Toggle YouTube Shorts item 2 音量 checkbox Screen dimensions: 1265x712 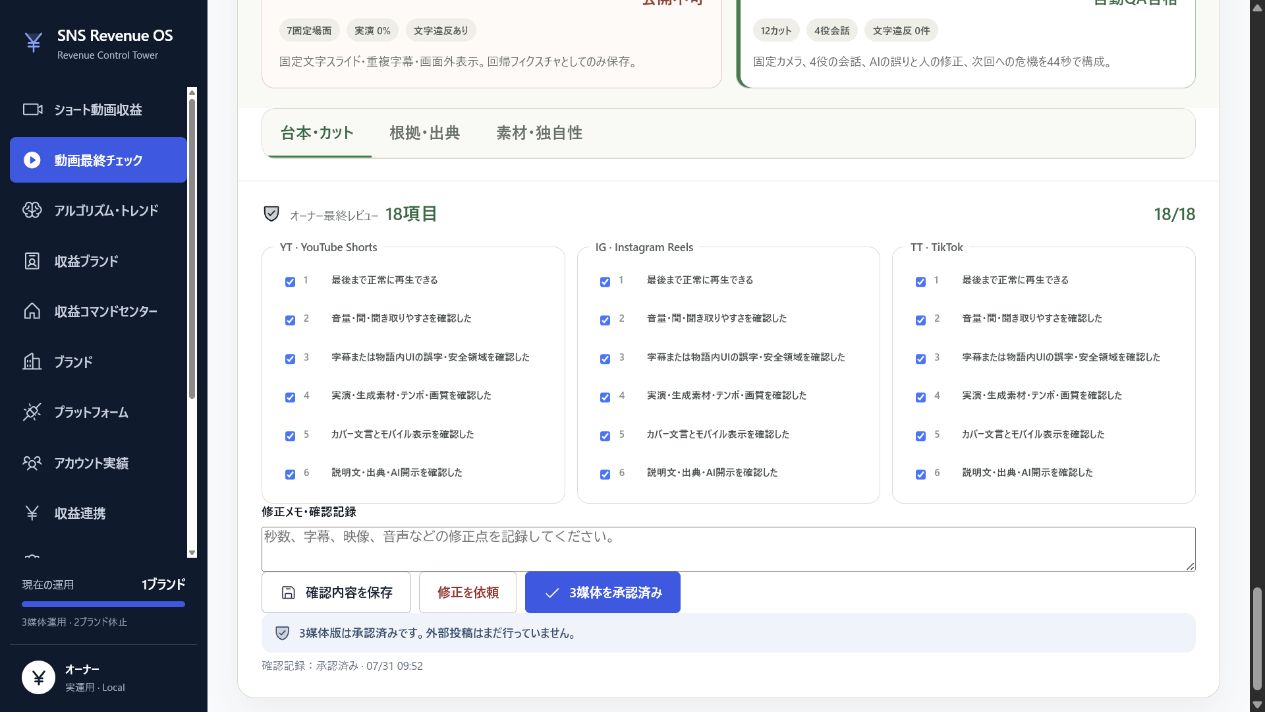[290, 320]
